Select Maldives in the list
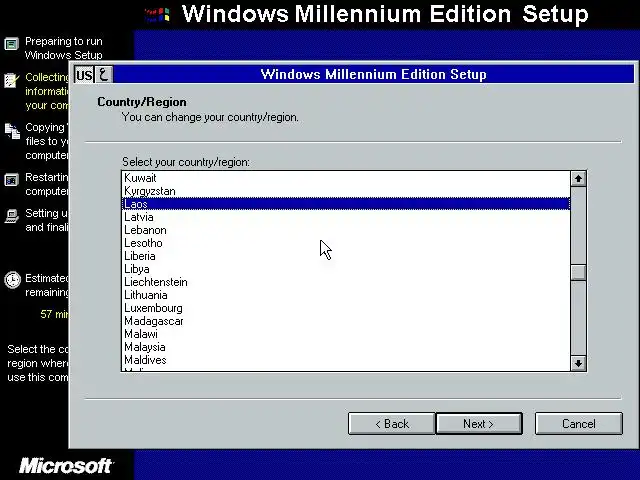This screenshot has height=480, width=640. (x=346, y=360)
